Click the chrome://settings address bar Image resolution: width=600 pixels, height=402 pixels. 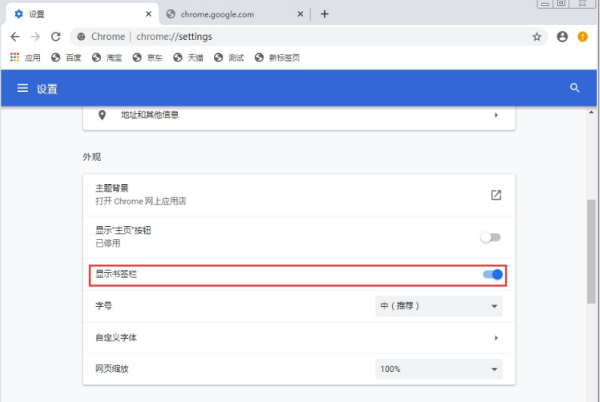298,37
